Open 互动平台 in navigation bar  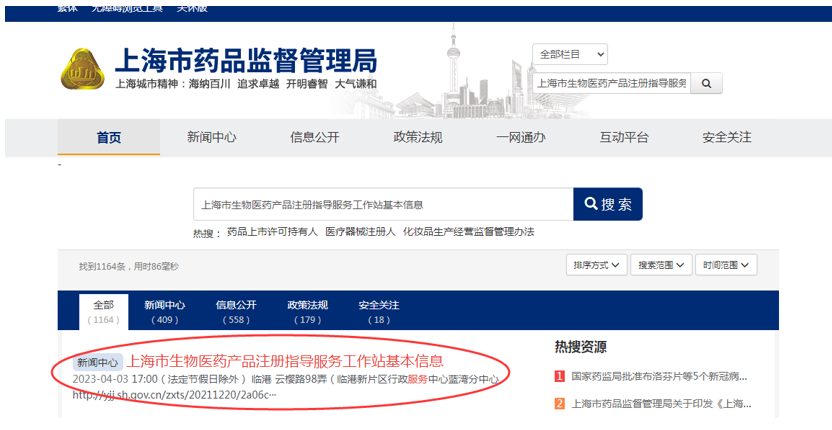[623, 138]
